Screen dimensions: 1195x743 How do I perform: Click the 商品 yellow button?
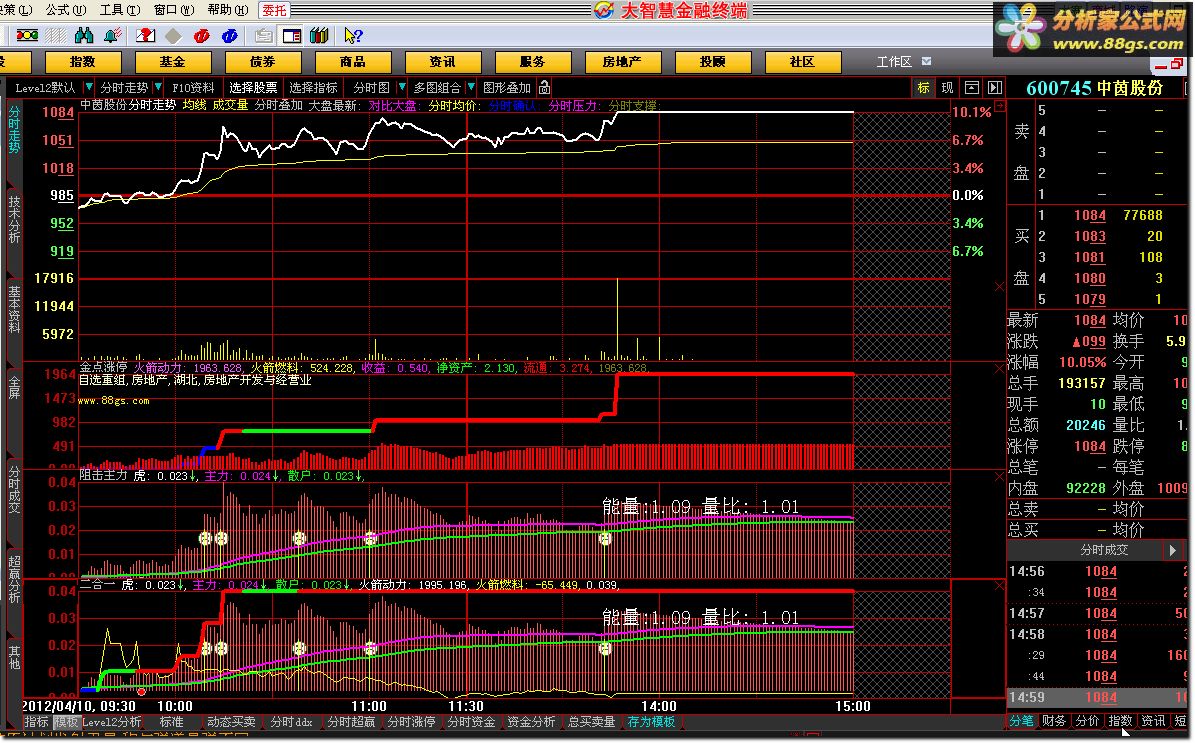tap(353, 62)
